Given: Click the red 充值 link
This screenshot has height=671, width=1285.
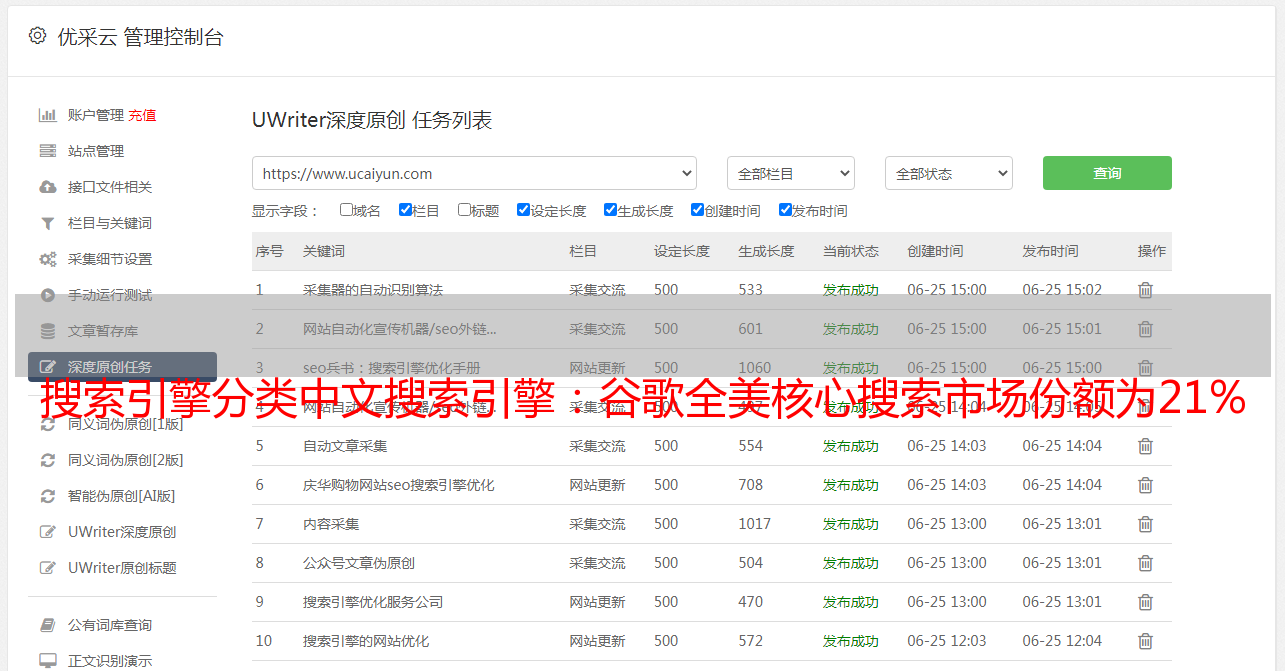Looking at the screenshot, I should 142,115.
